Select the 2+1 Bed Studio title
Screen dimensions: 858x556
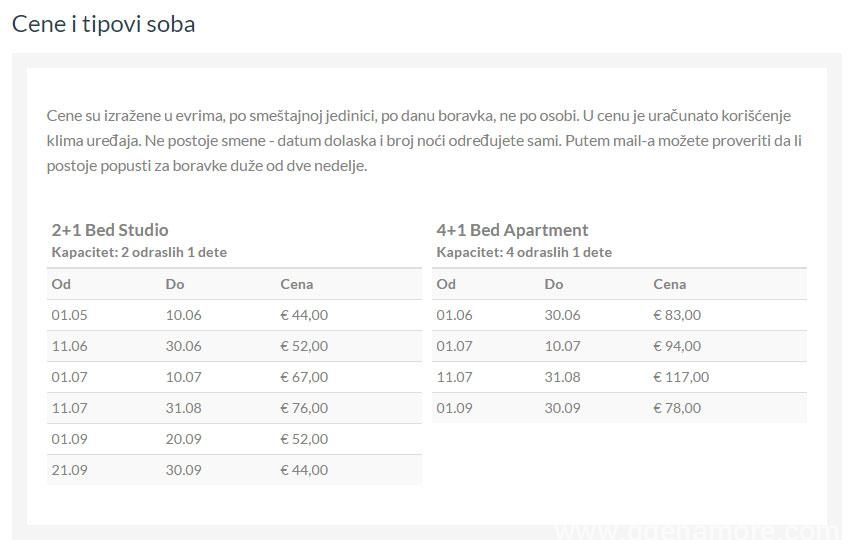(x=110, y=230)
